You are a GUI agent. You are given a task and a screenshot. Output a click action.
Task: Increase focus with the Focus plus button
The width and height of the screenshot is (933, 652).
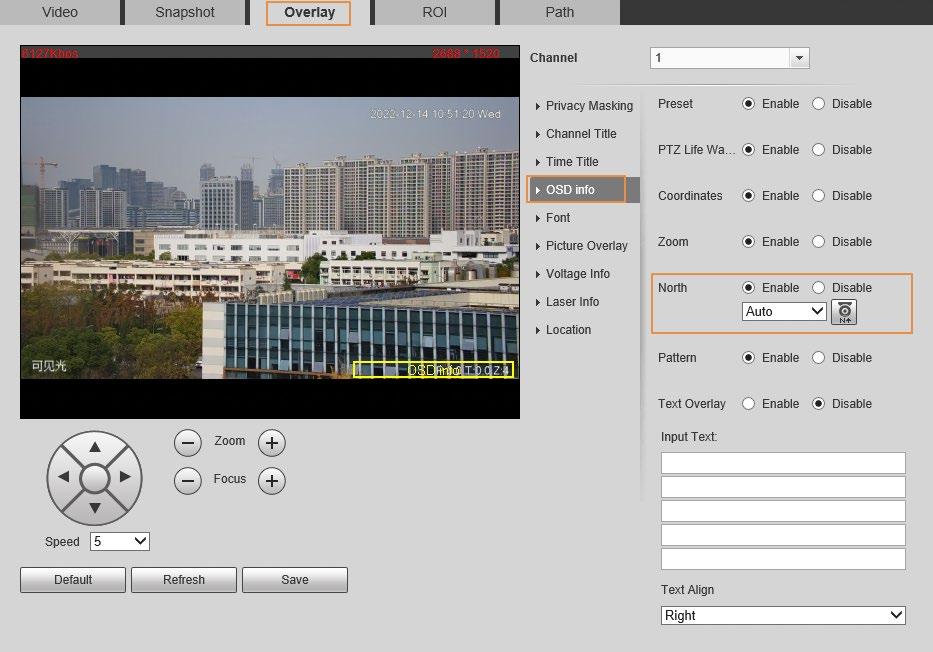click(271, 481)
